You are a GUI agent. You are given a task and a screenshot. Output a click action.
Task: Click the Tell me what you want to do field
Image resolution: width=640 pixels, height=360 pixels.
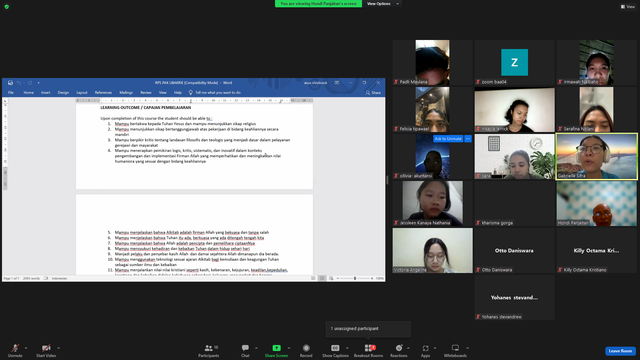(218, 93)
